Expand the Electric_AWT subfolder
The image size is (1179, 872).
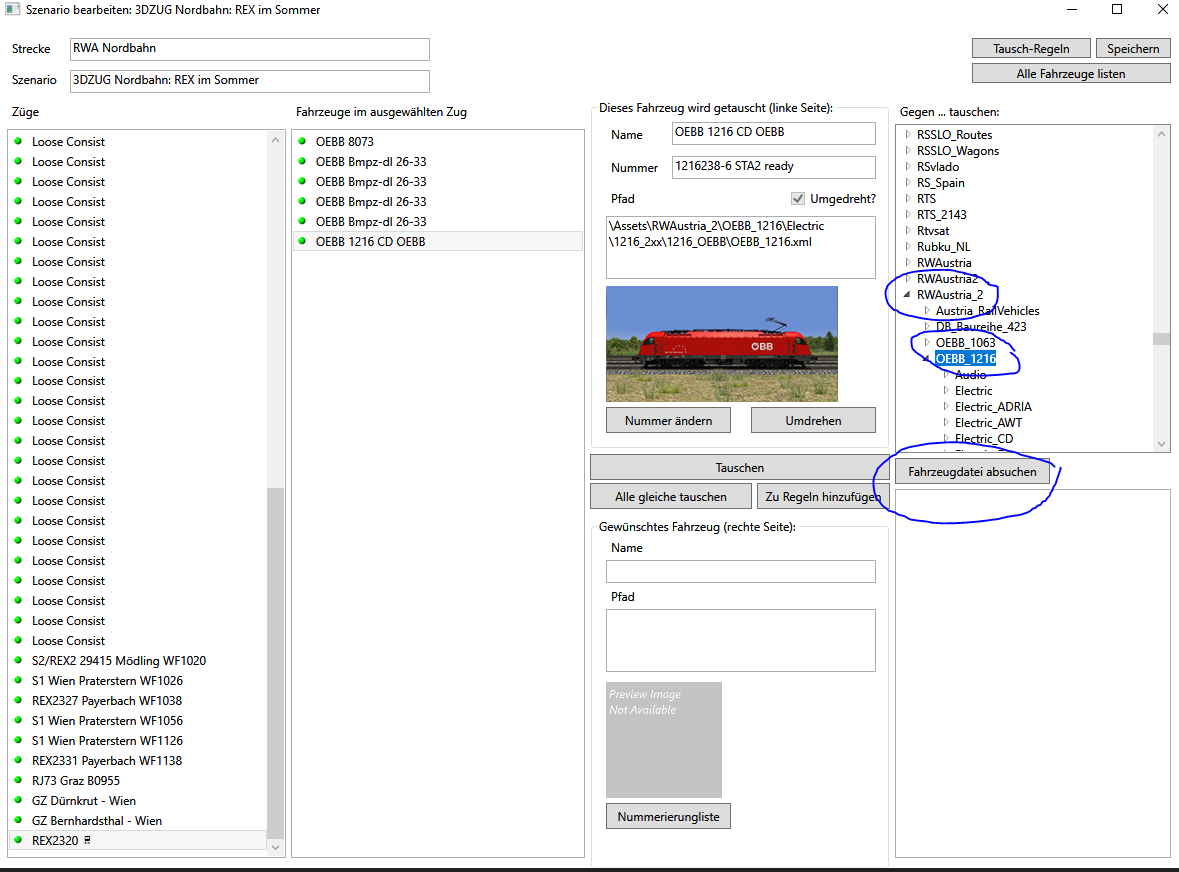tap(946, 422)
